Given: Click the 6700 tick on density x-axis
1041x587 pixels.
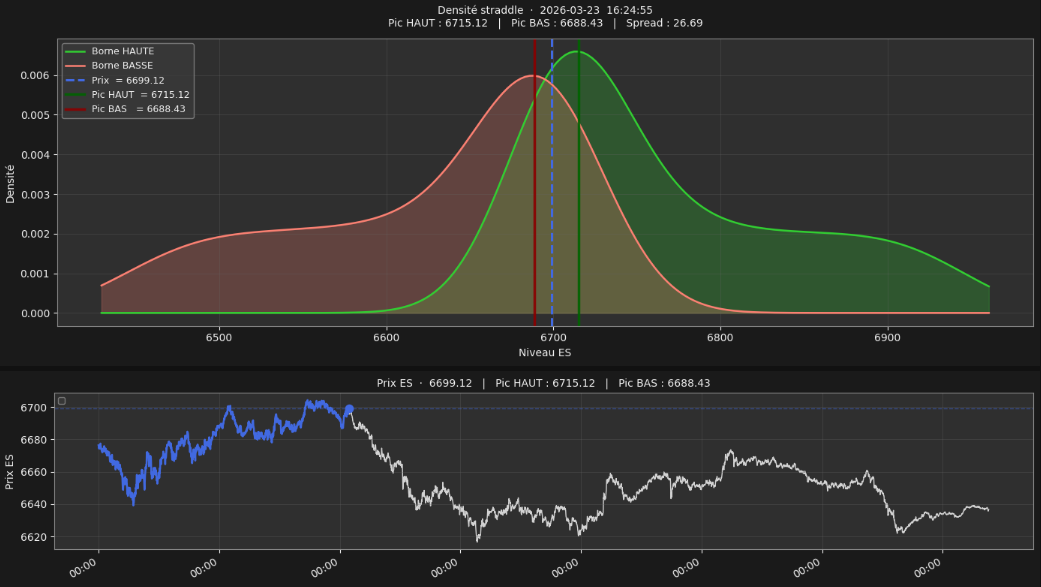Looking at the screenshot, I should (552, 338).
